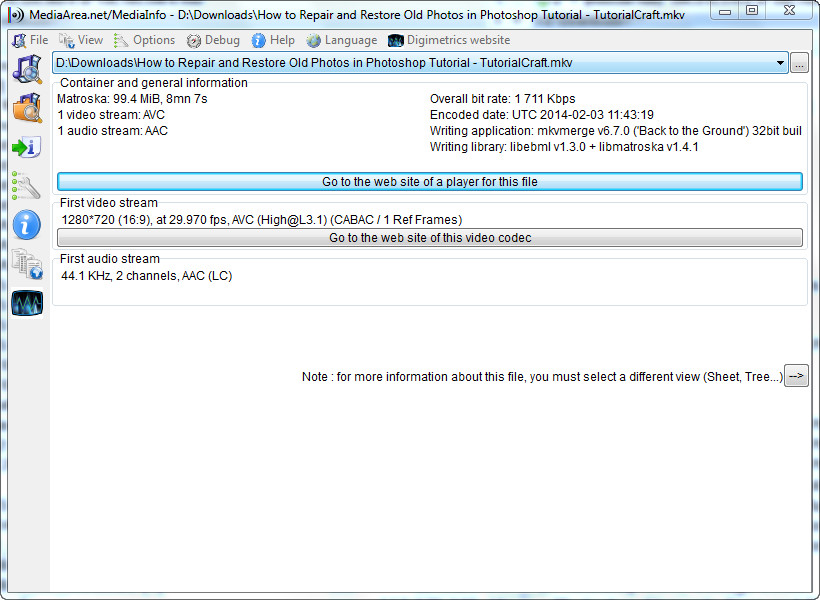The image size is (820, 600).
Task: Expand the file path dropdown arrow
Action: (x=780, y=63)
